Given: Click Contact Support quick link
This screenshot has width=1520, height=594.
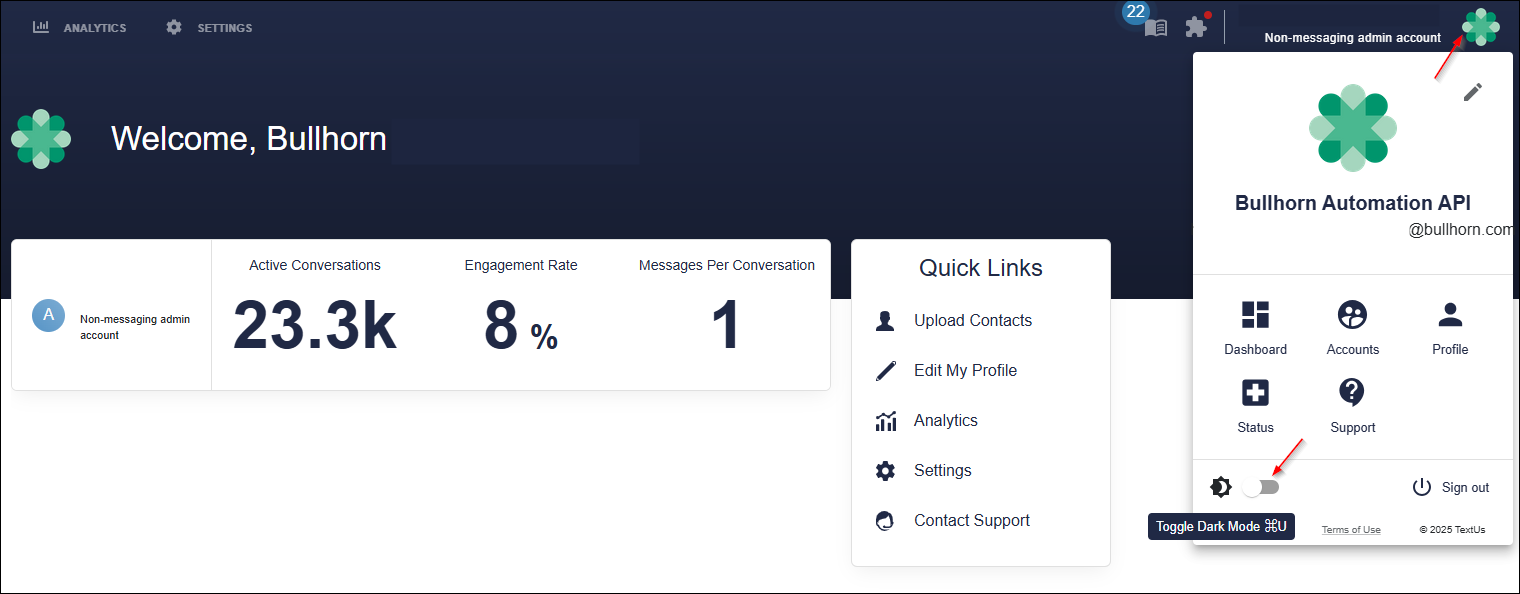Looking at the screenshot, I should 971,521.
